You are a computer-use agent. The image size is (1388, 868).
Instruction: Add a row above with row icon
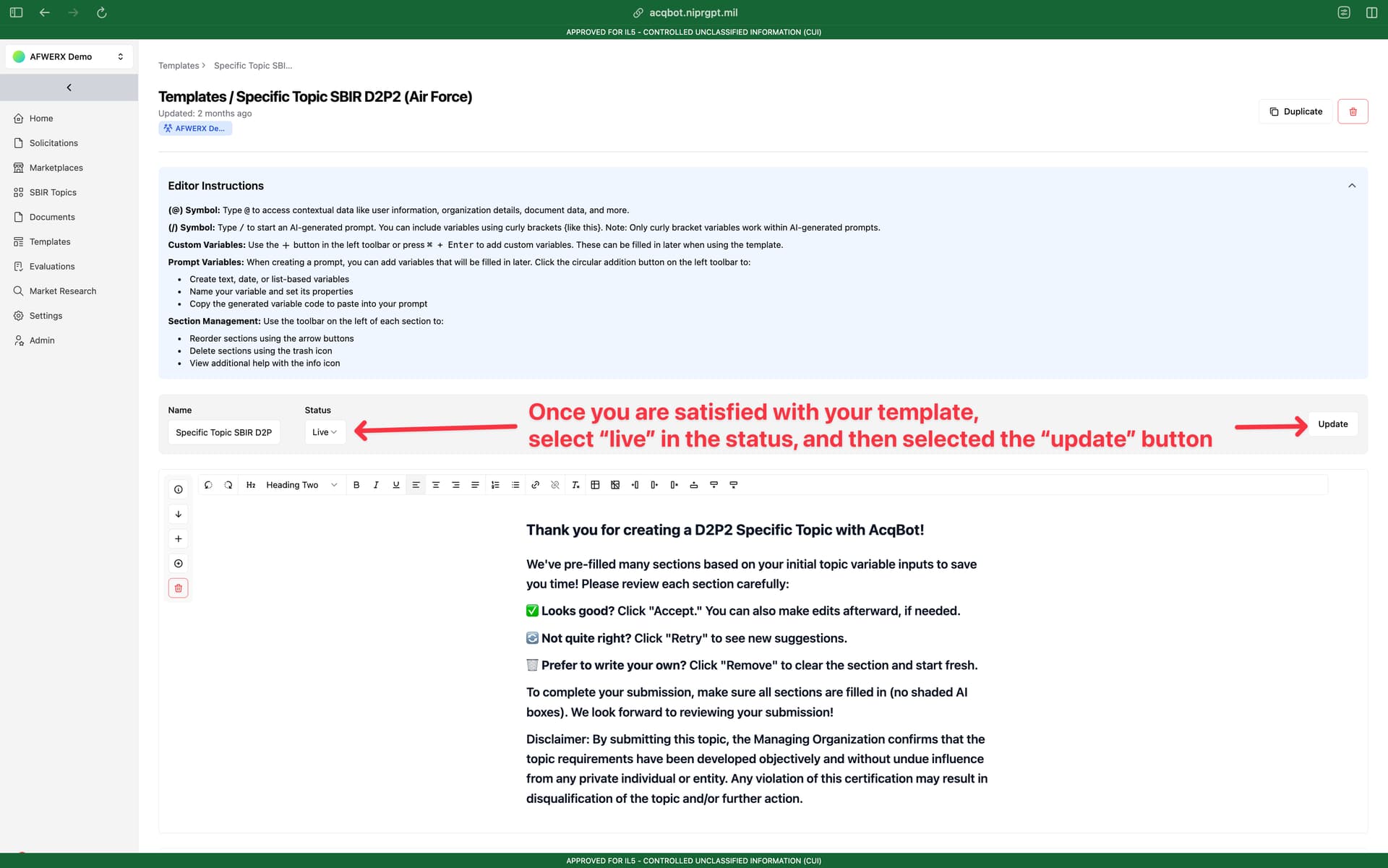(x=694, y=485)
